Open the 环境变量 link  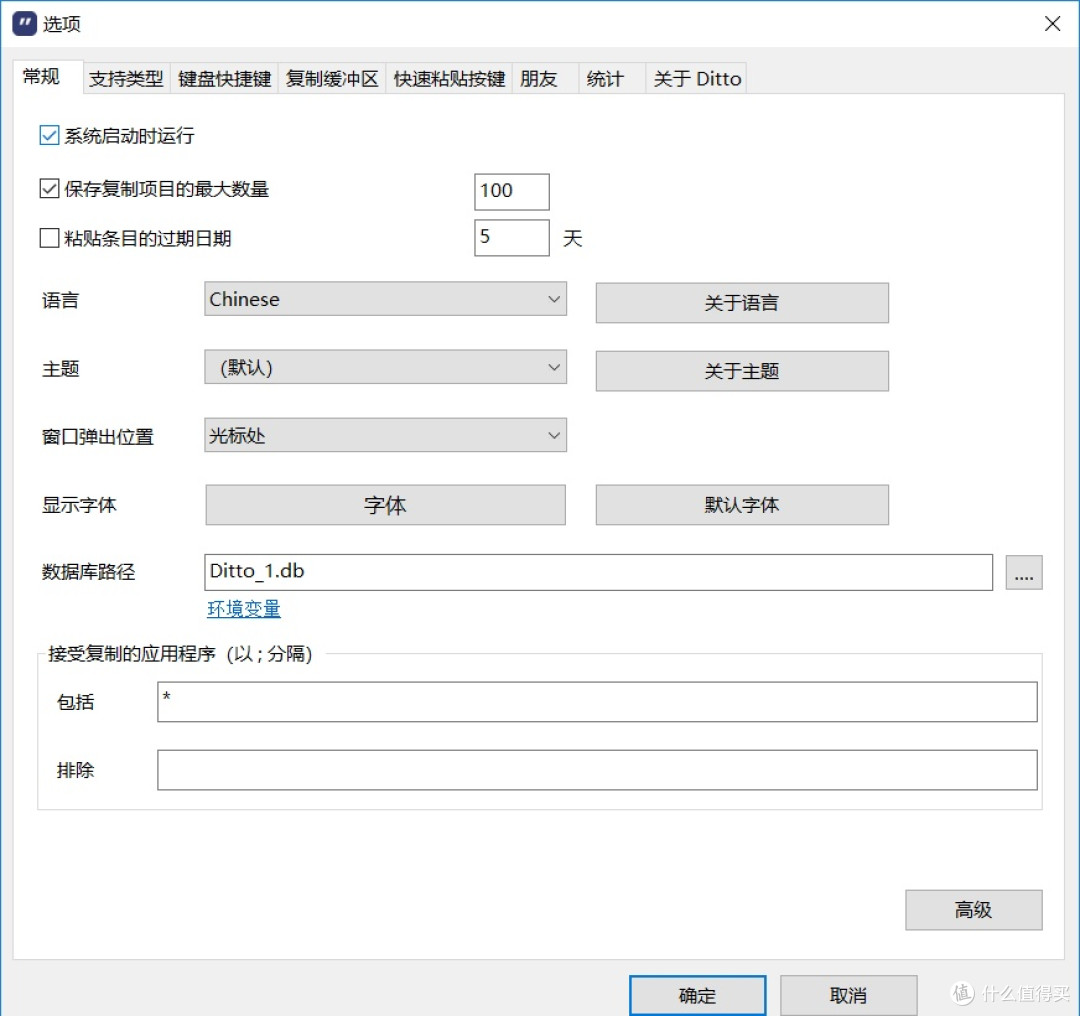pos(244,609)
